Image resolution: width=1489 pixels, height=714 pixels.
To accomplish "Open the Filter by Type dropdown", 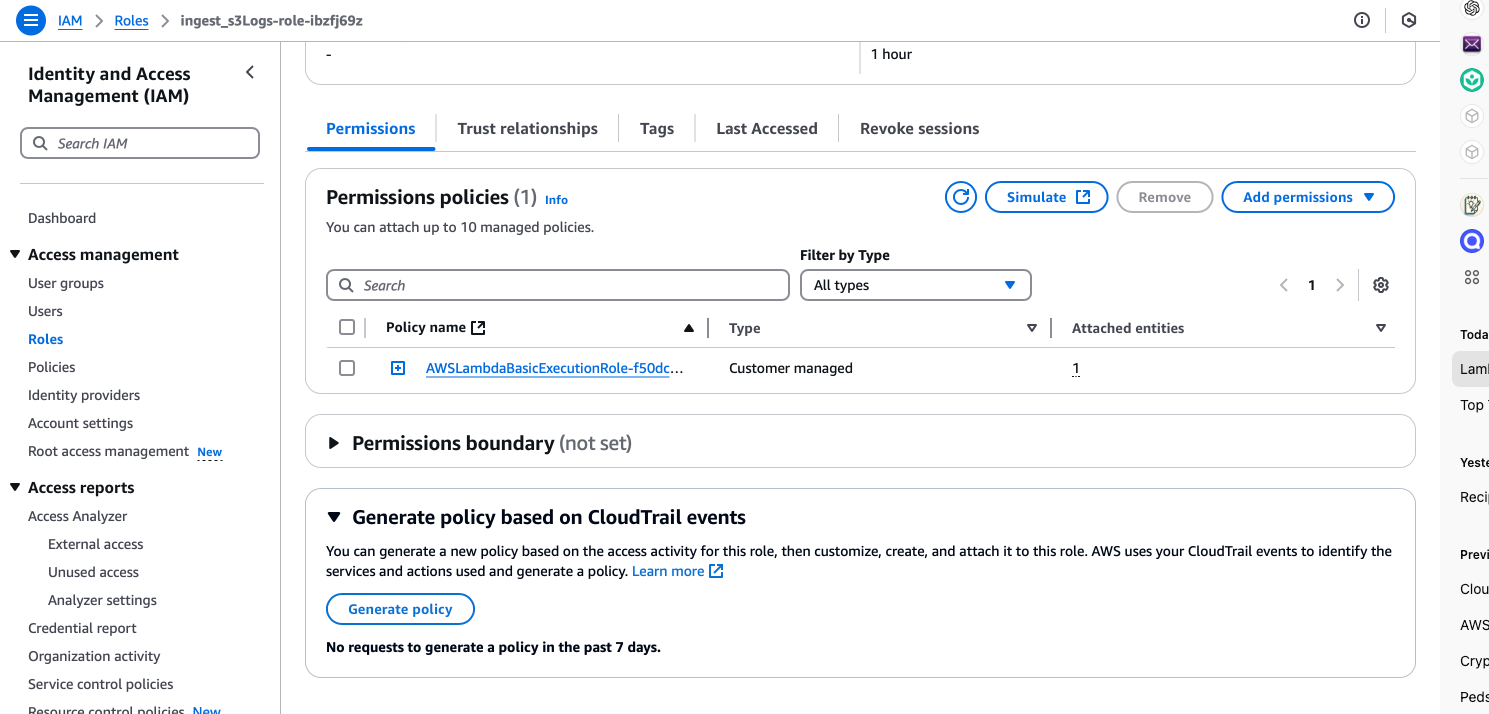I will [915, 285].
